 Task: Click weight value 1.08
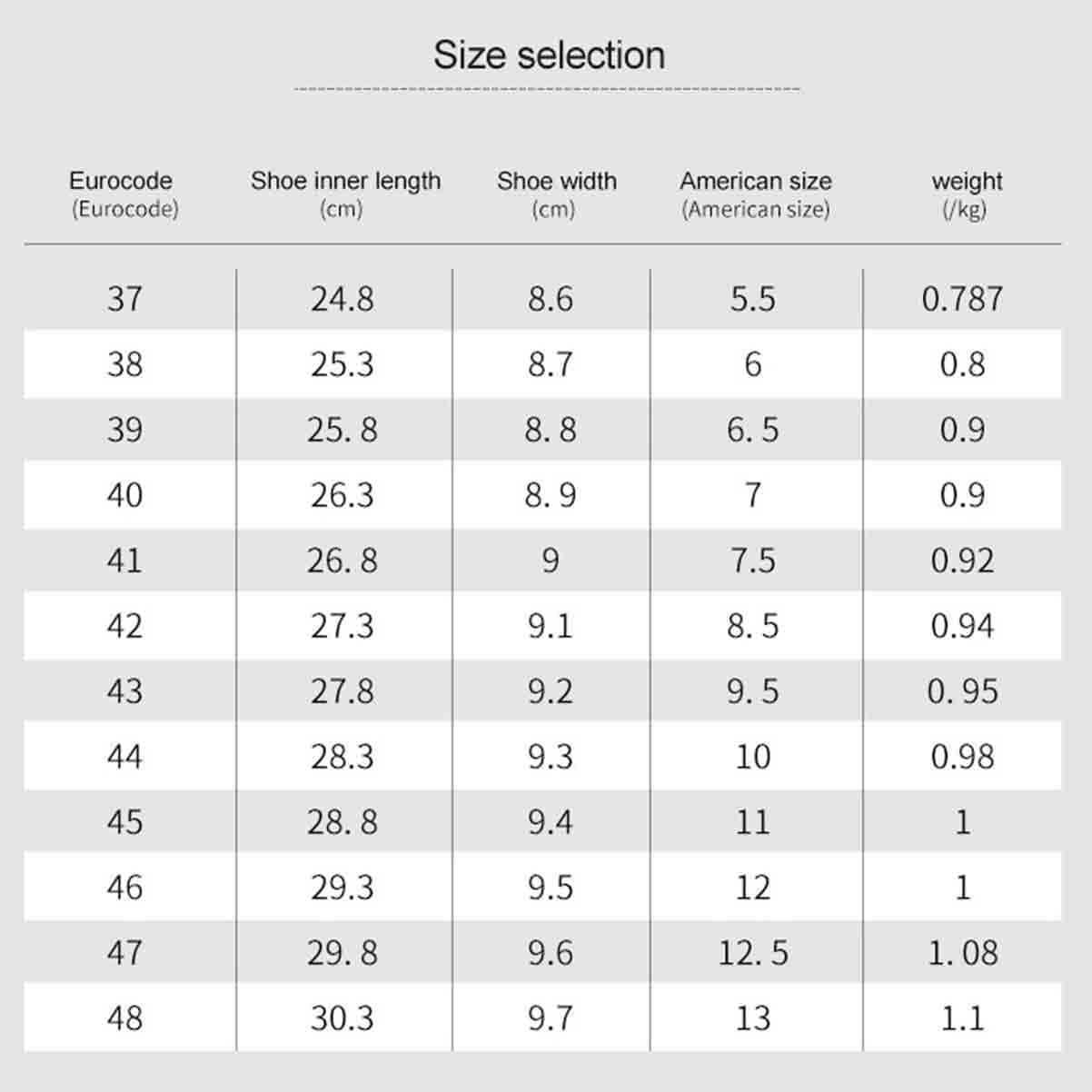[962, 953]
